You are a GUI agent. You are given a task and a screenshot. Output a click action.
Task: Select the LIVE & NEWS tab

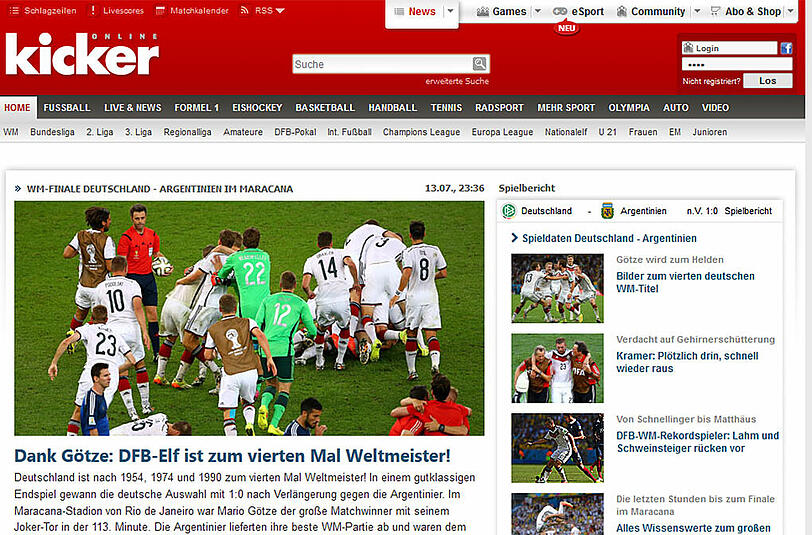[133, 108]
